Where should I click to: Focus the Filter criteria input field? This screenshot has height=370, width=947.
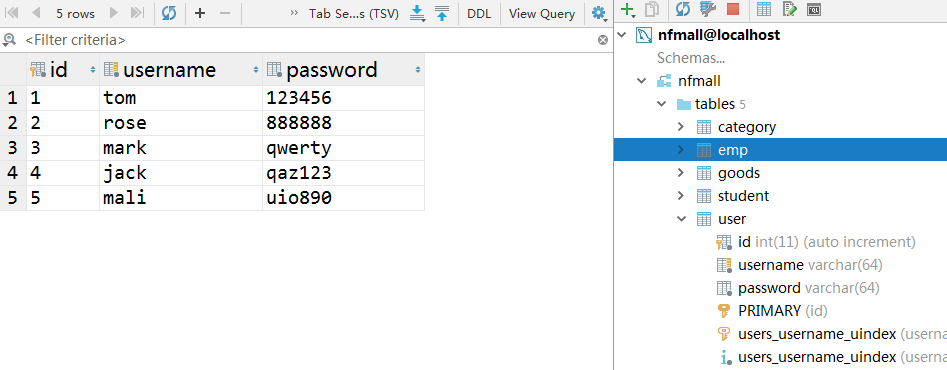[x=308, y=40]
